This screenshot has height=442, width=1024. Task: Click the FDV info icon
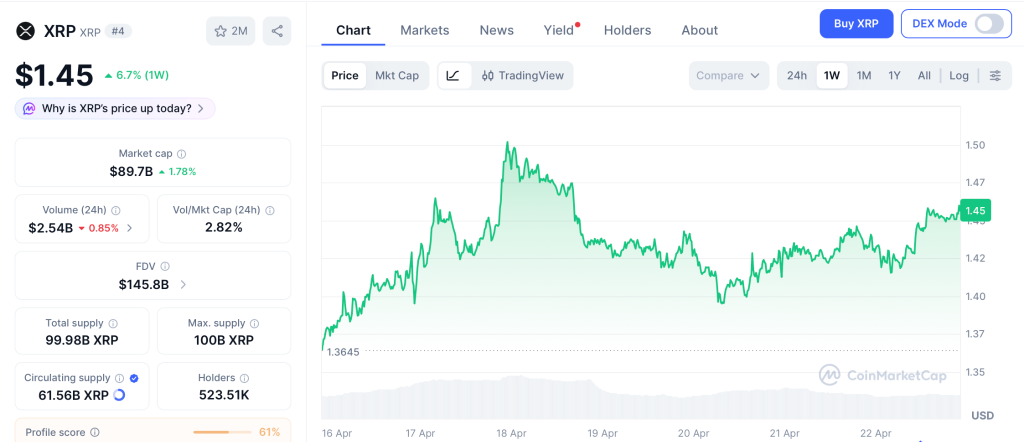(x=165, y=267)
